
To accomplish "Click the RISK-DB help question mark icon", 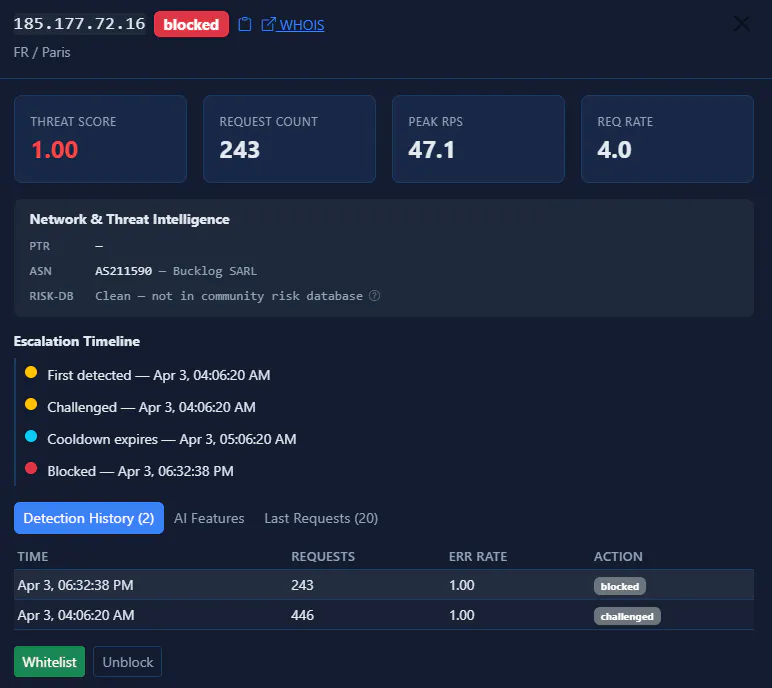I will click(374, 295).
